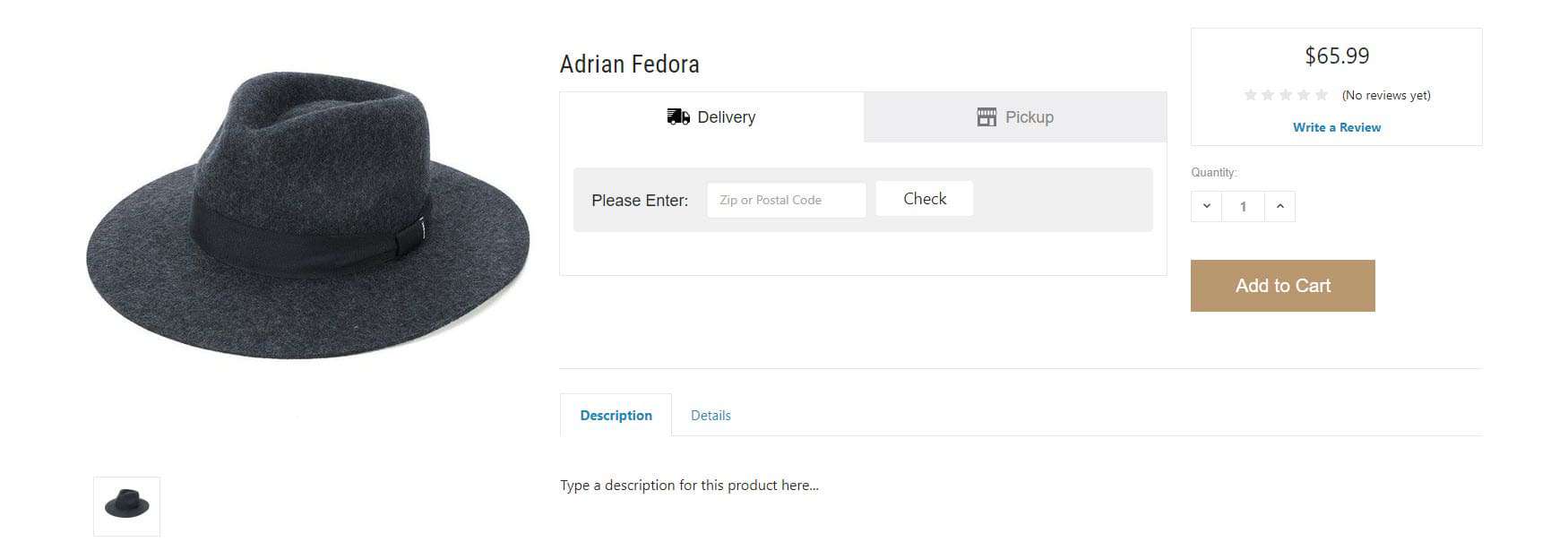The image size is (1568, 542).
Task: Select the small hat thumbnail
Action: 126,506
